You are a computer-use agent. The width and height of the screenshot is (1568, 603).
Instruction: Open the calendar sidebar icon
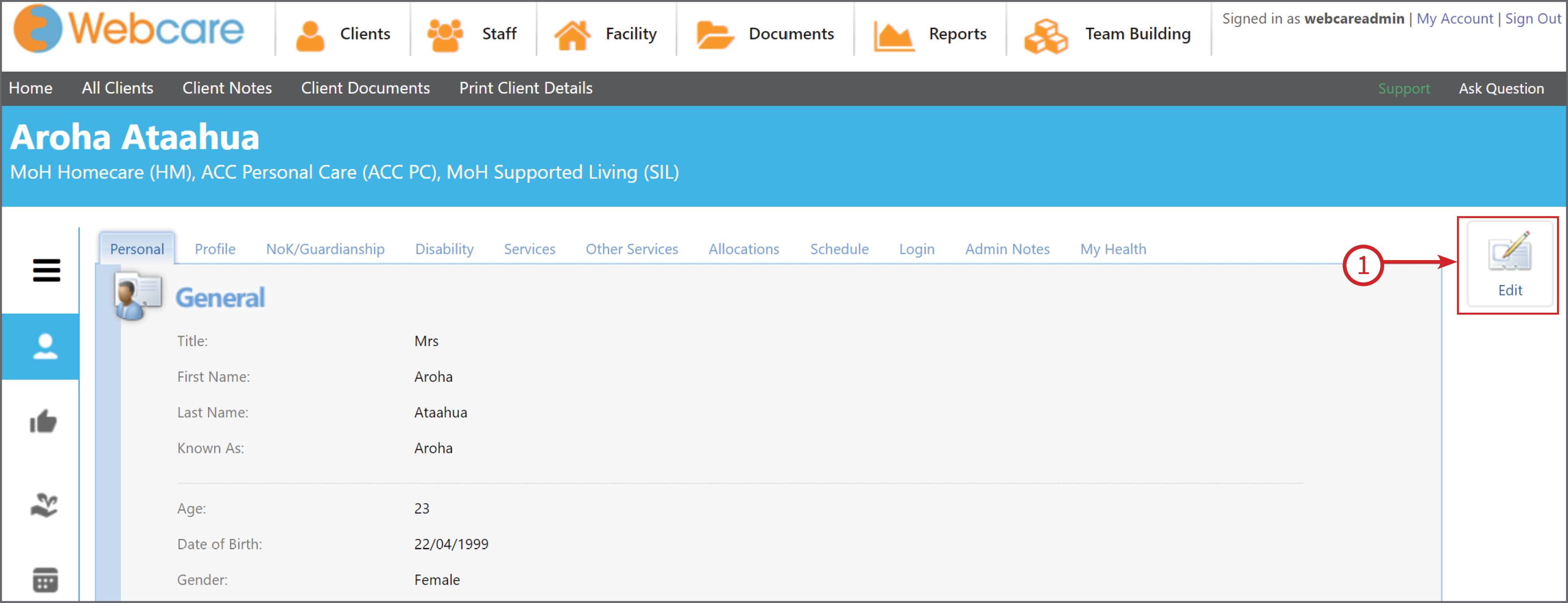(x=45, y=579)
